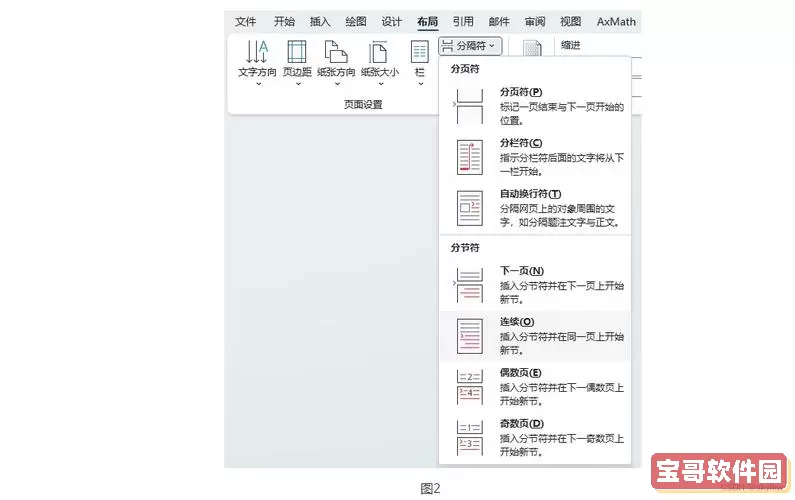This screenshot has height=500, width=795.
Task: Choose 分栏符(C) menu text
Action: [x=521, y=143]
